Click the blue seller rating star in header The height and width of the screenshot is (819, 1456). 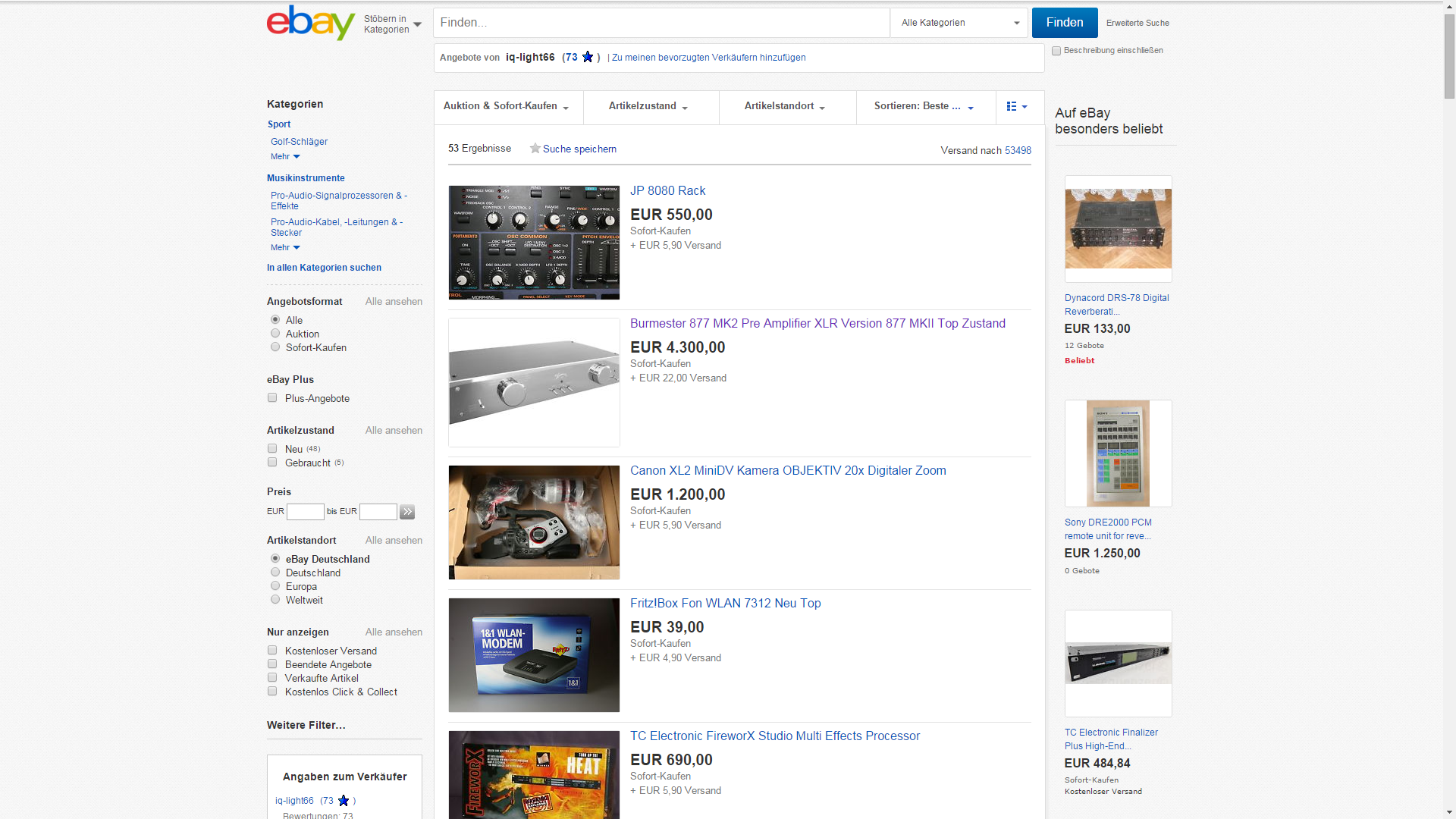pyautogui.click(x=588, y=57)
